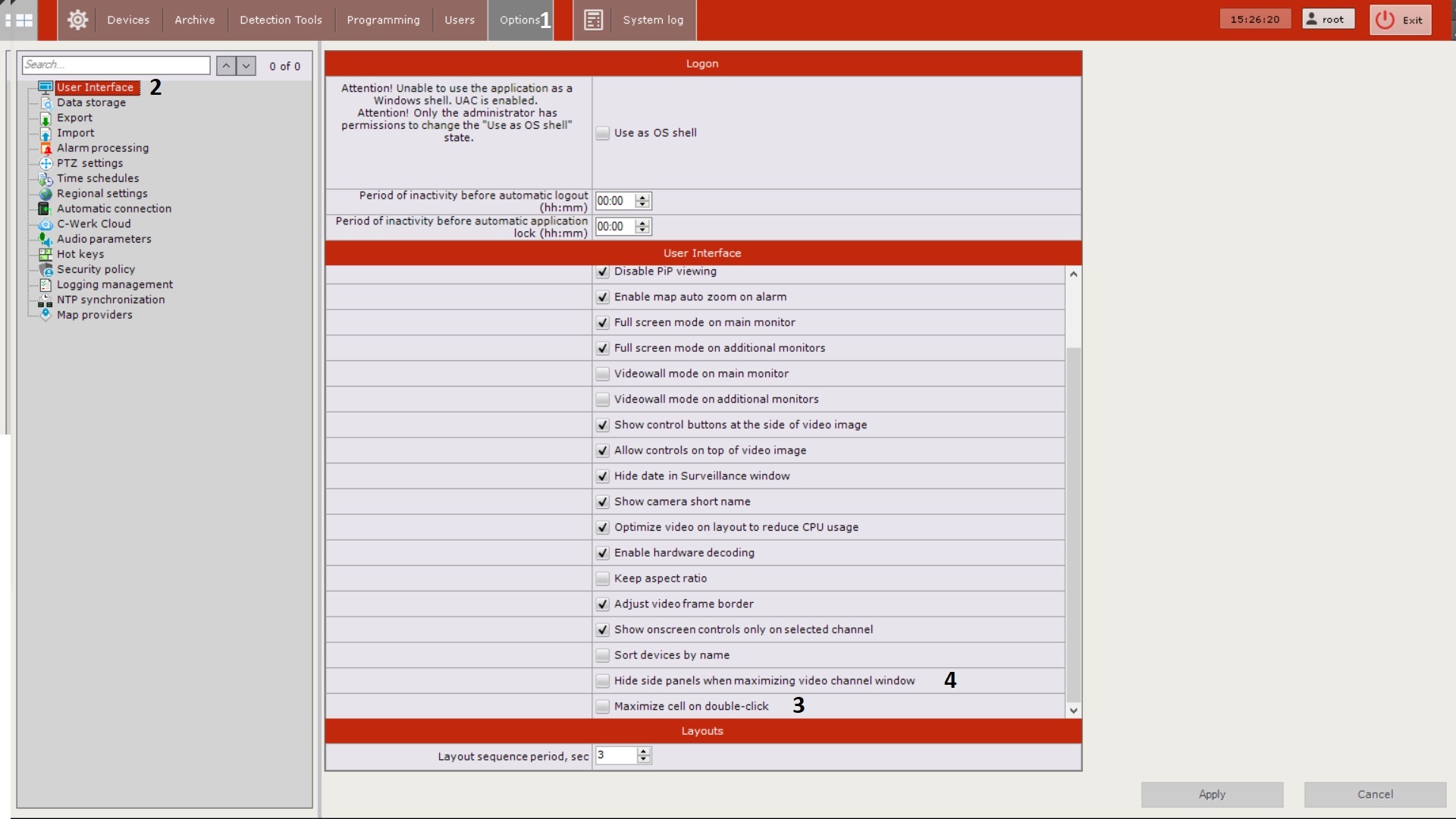Viewport: 1456px width, 819px height.
Task: Click the search previous up-chevron button
Action: pos(226,66)
